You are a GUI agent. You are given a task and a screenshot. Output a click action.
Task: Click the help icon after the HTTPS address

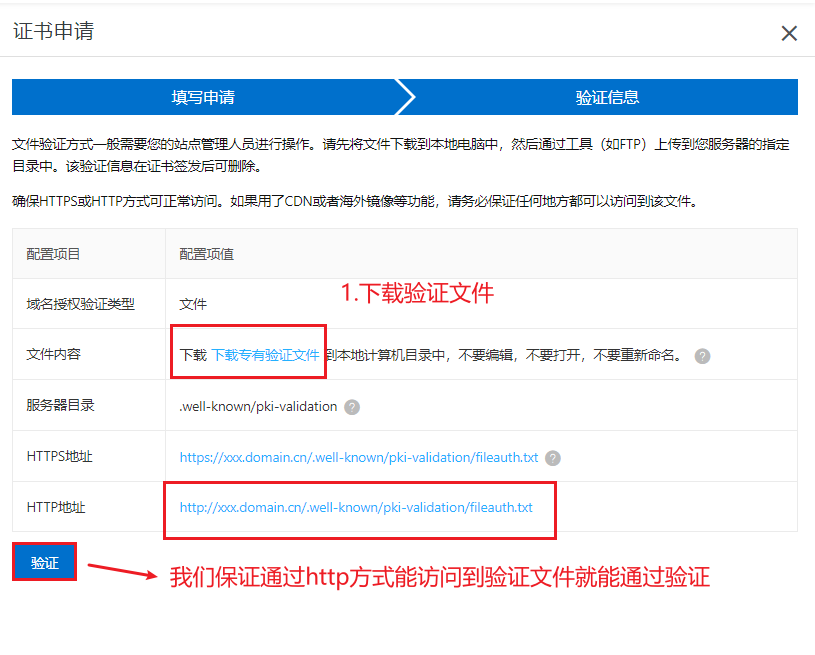pos(553,458)
